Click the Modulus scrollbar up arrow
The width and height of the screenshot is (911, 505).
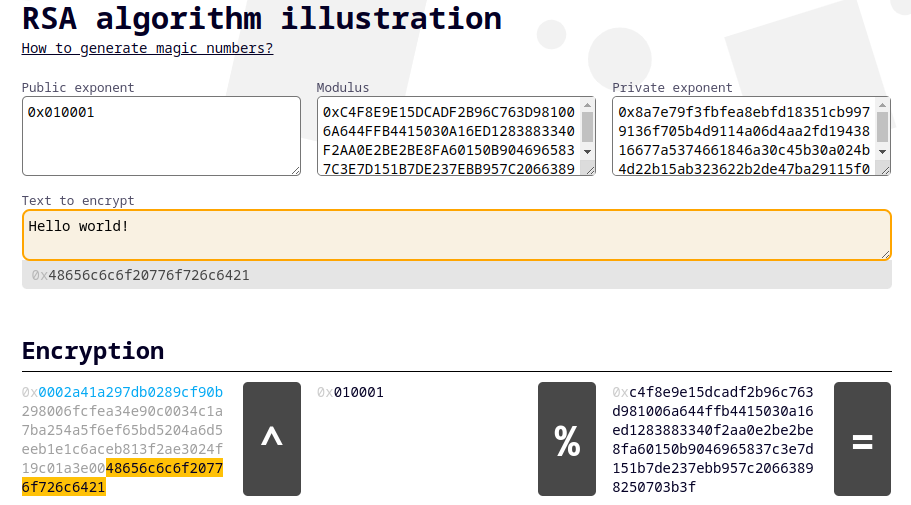point(587,105)
